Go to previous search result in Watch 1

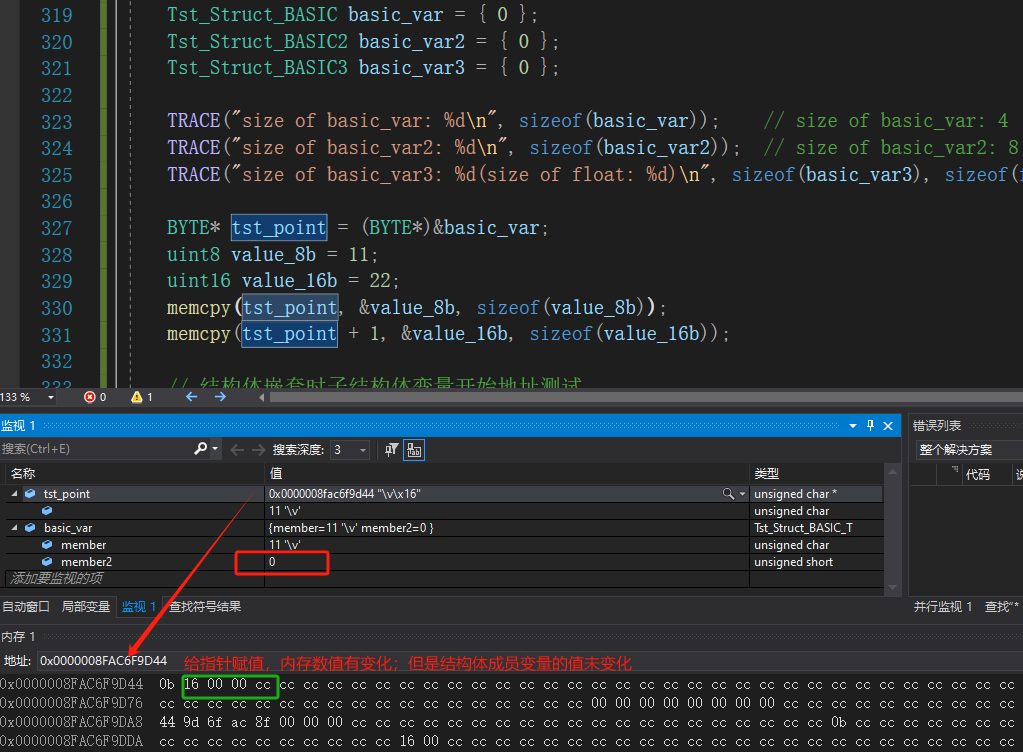click(x=237, y=449)
